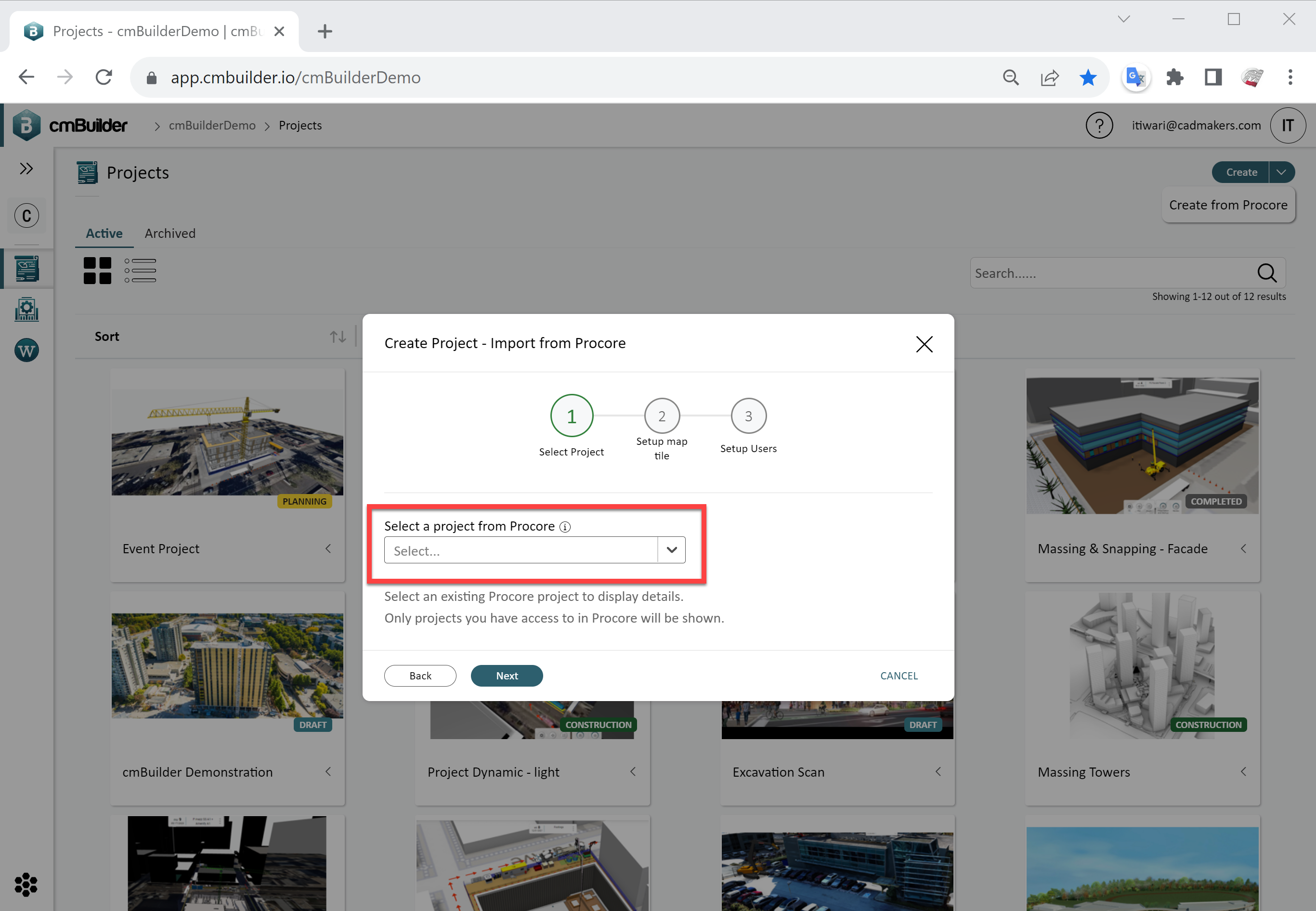Open the C company sidebar icon
1316x911 pixels.
click(x=26, y=216)
